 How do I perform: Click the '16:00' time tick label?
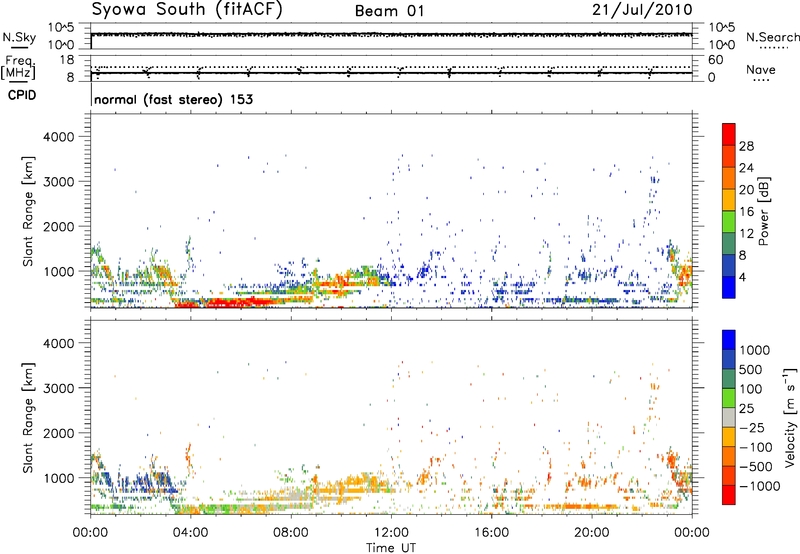point(492,533)
